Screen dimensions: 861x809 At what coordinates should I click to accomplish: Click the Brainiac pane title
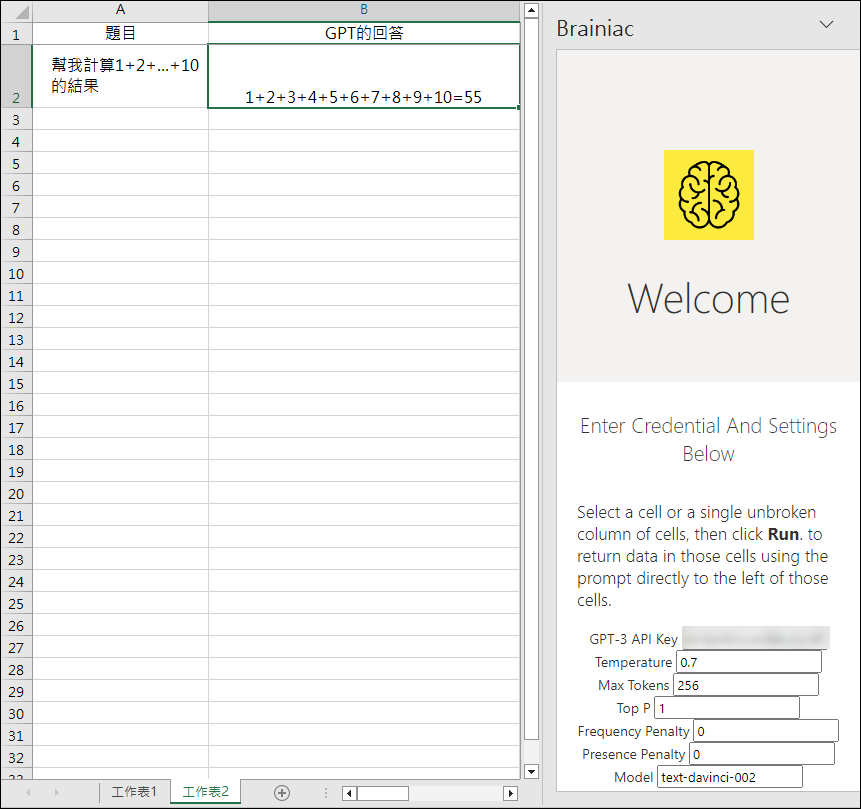tap(595, 29)
